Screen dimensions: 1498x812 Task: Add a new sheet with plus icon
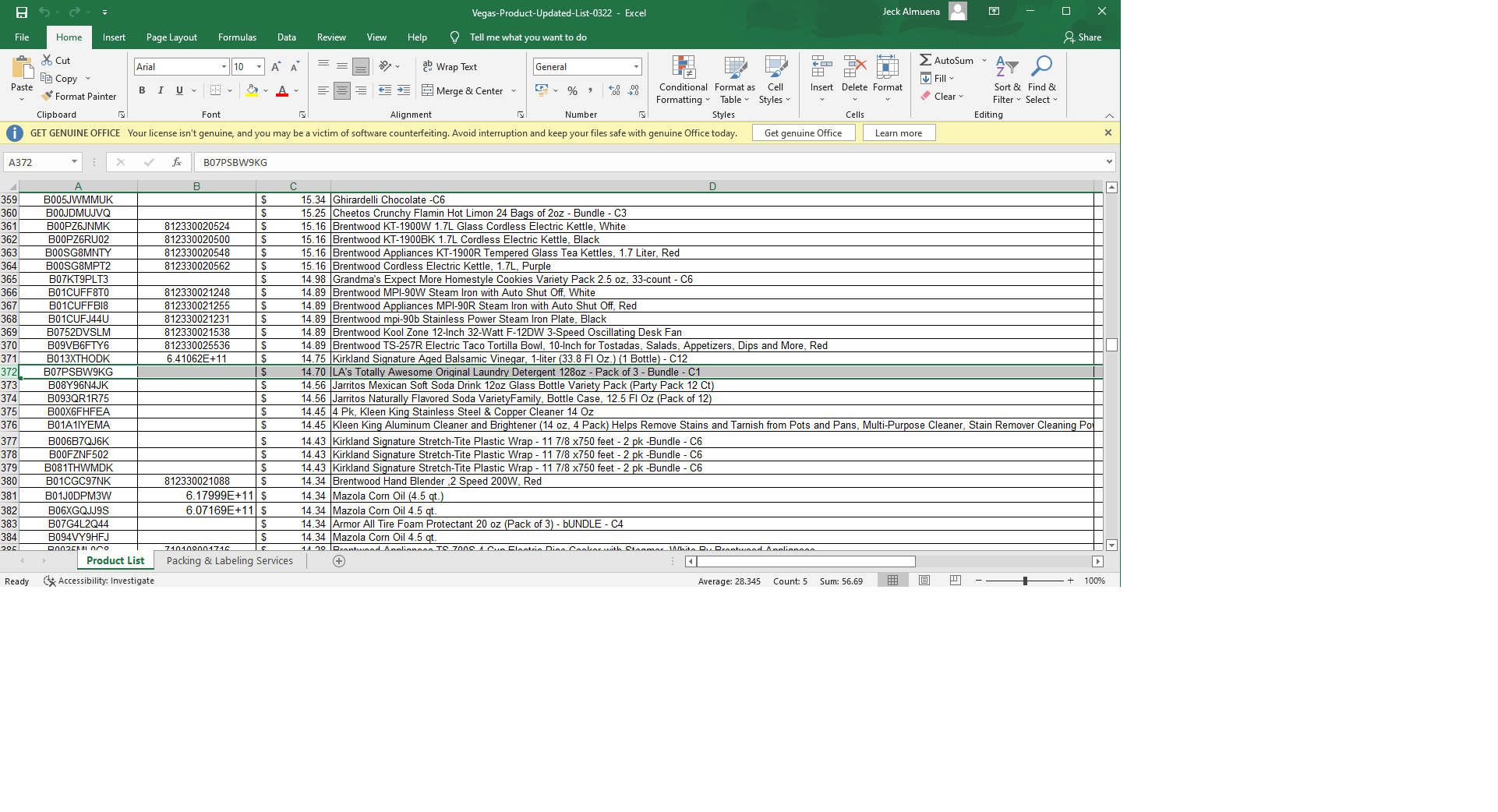[339, 561]
